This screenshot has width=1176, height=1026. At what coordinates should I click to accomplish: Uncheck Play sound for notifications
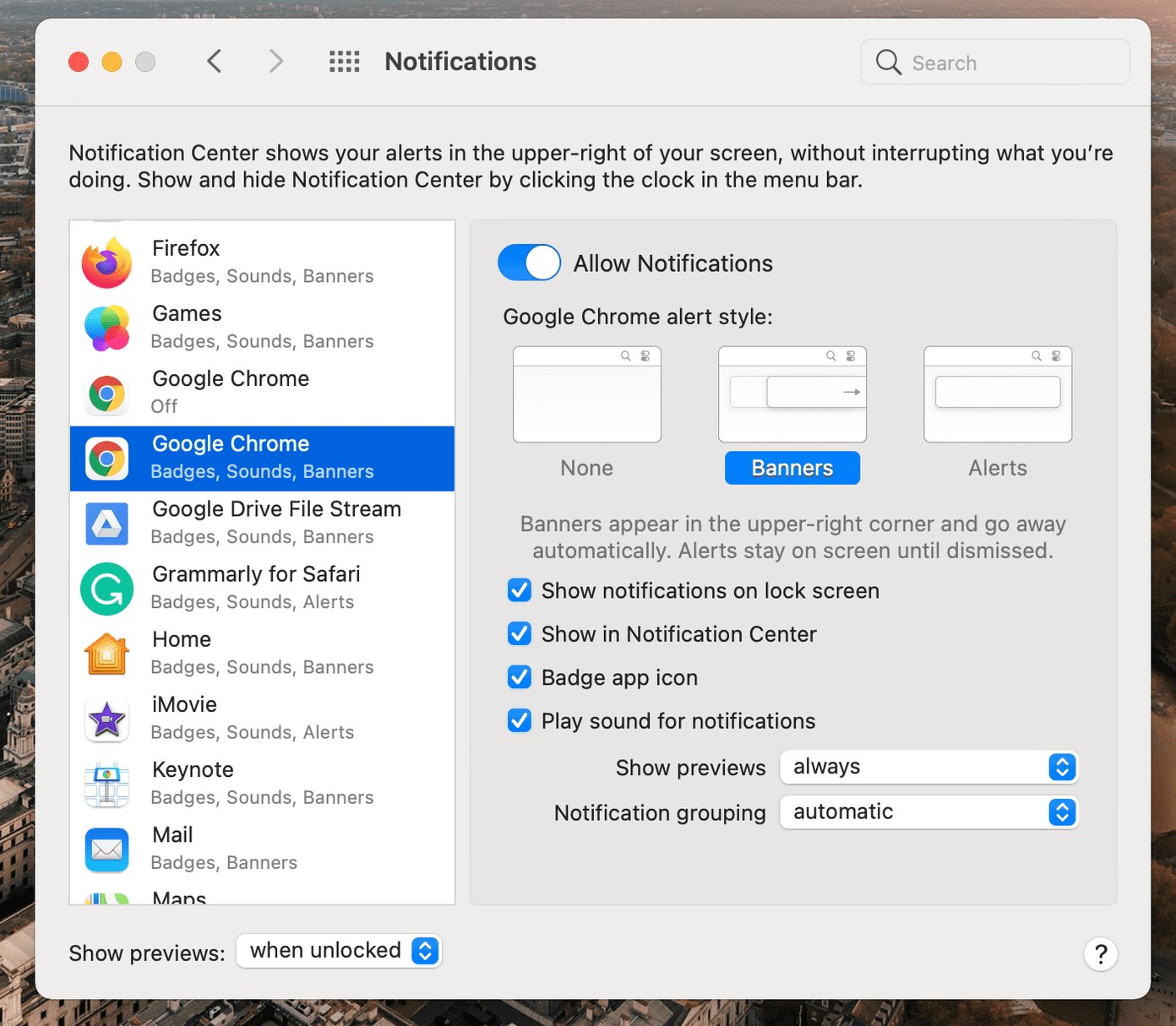coord(520,720)
